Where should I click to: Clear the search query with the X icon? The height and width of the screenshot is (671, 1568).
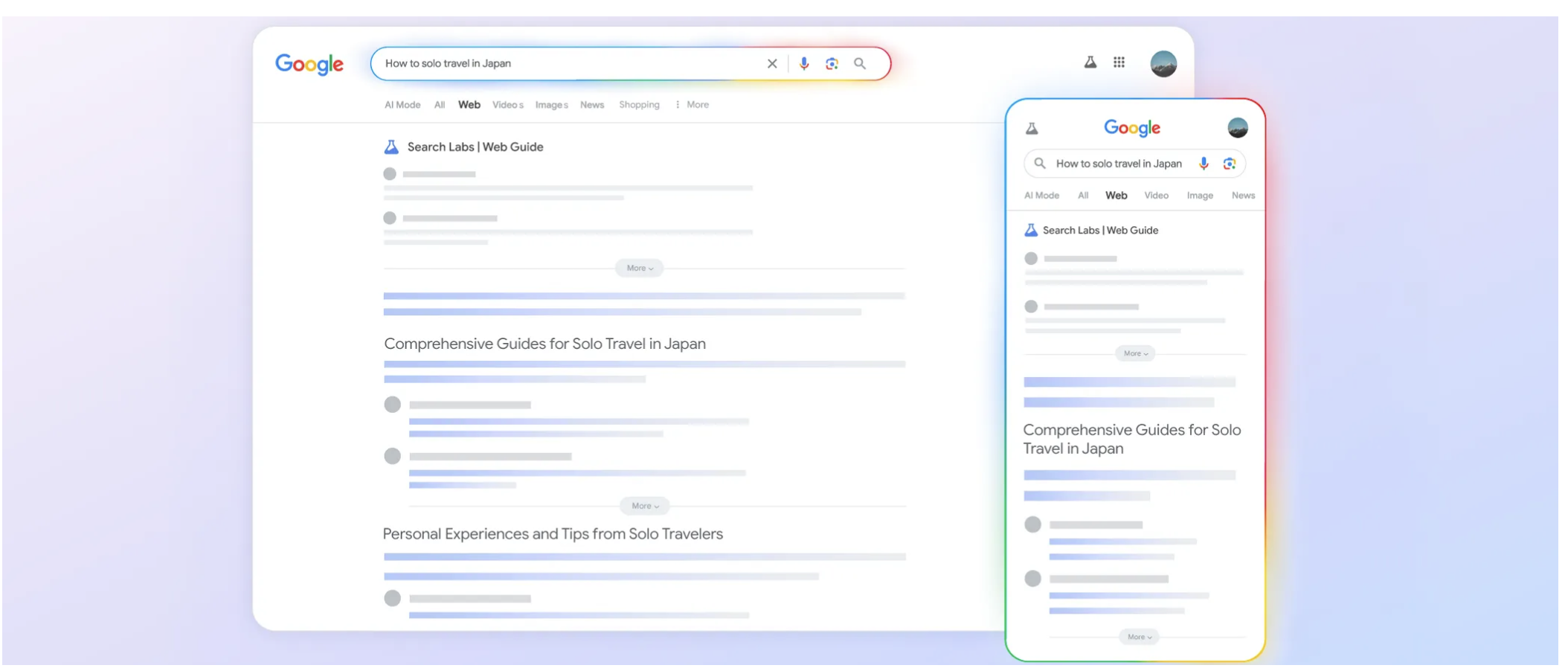(771, 63)
